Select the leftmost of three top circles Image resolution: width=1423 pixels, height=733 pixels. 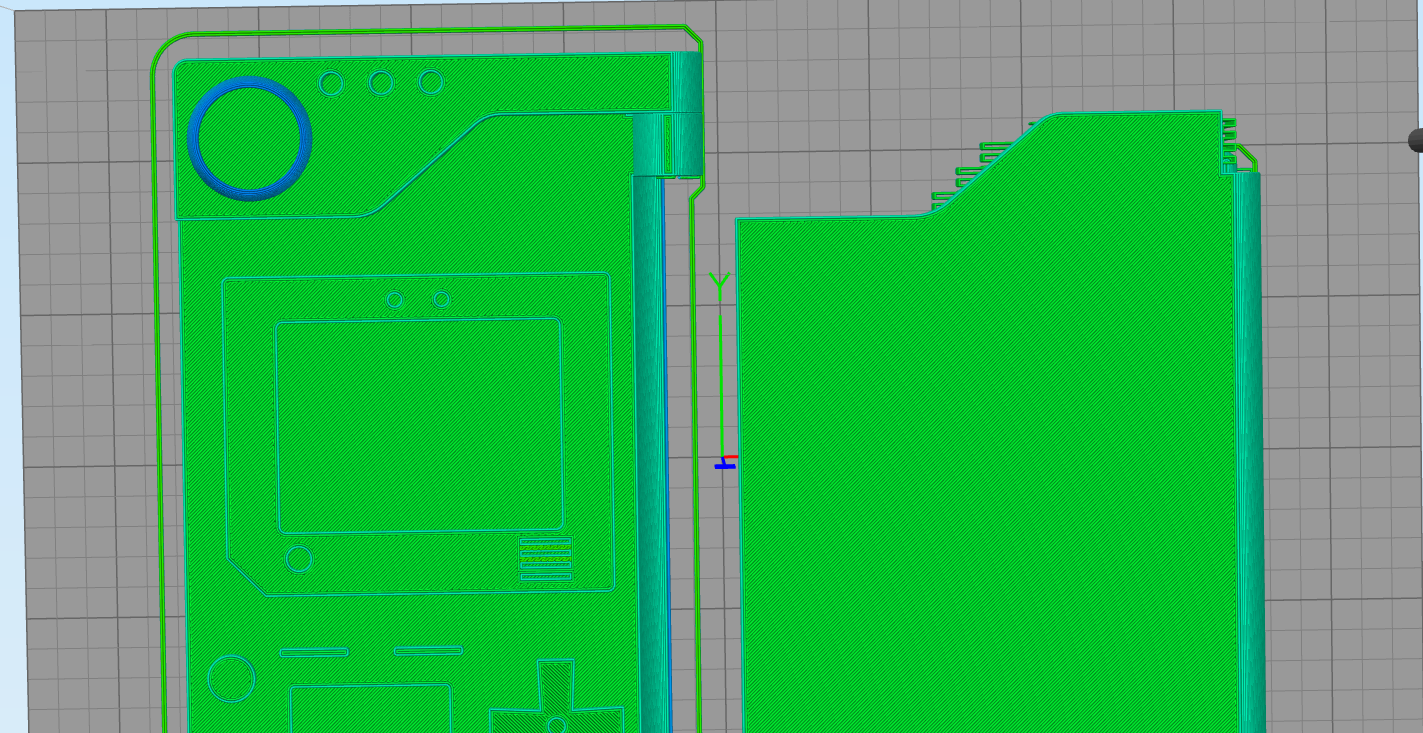[x=331, y=83]
